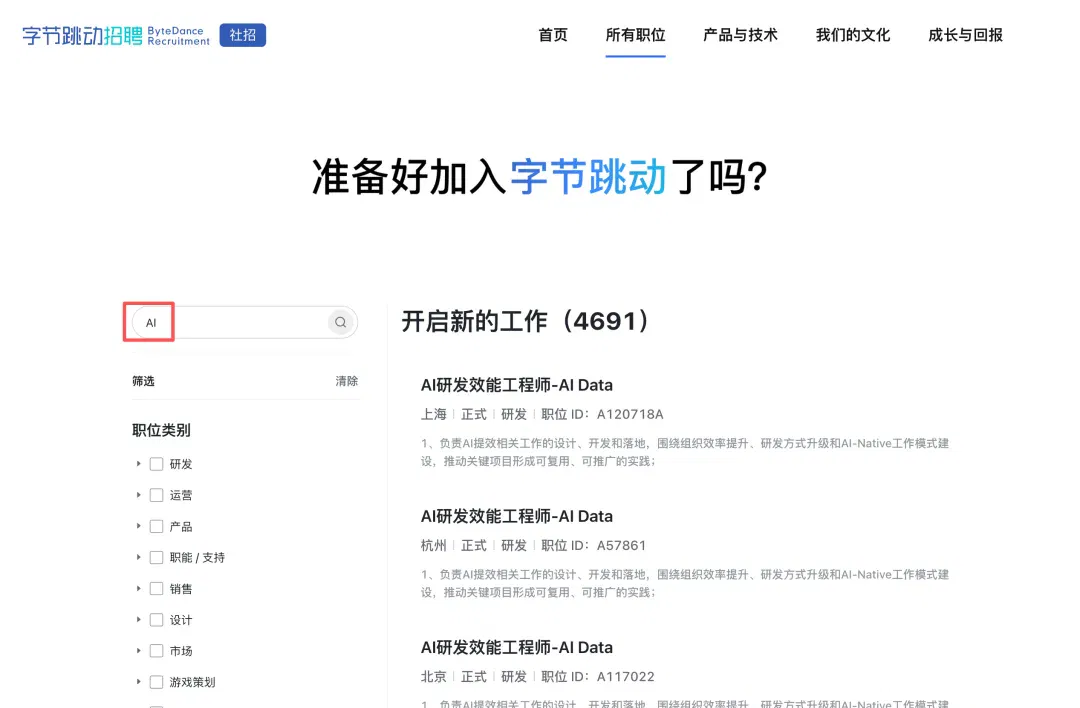Click the 筛选 label

click(x=143, y=381)
